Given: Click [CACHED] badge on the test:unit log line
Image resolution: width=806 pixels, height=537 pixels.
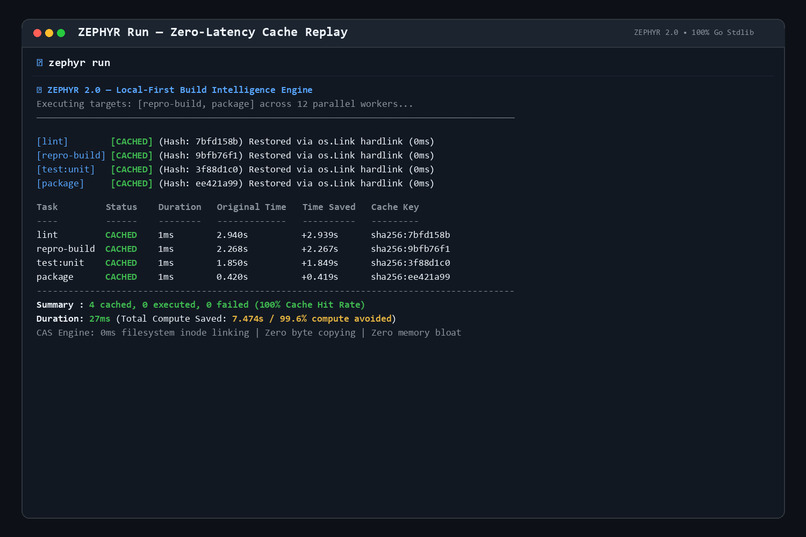Looking at the screenshot, I should 132,169.
